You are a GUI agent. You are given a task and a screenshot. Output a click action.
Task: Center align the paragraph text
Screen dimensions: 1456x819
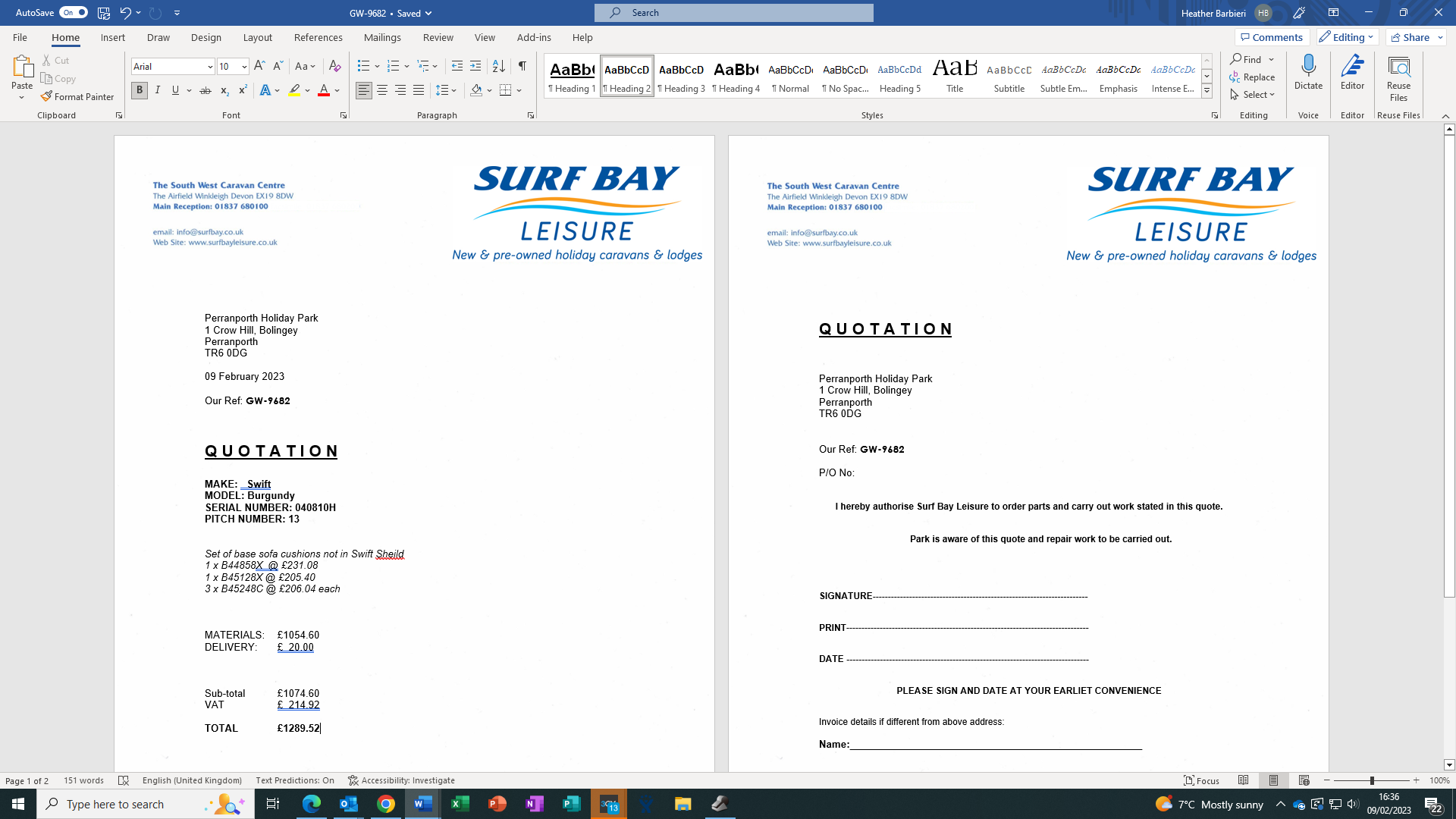pyautogui.click(x=382, y=90)
